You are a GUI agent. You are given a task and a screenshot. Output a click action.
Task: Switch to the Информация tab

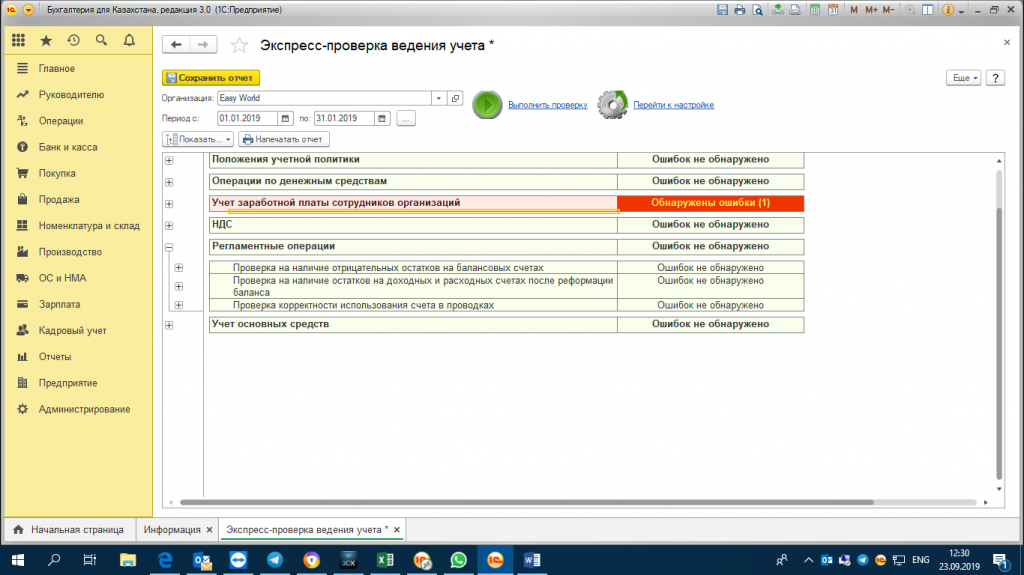(x=172, y=530)
